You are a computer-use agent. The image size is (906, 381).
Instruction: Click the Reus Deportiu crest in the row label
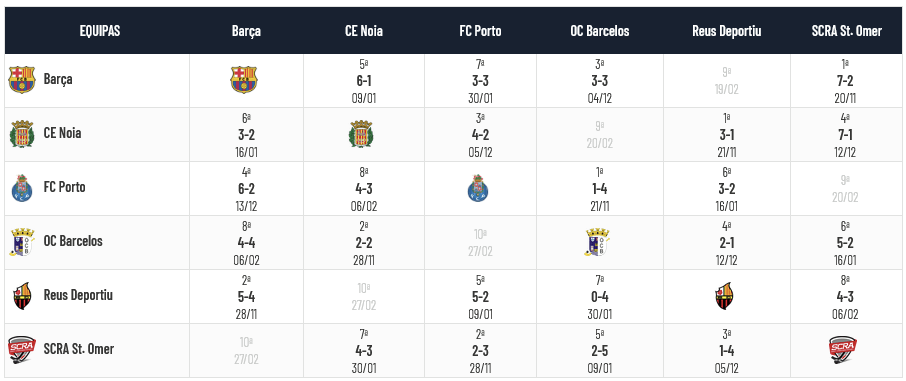coord(22,296)
